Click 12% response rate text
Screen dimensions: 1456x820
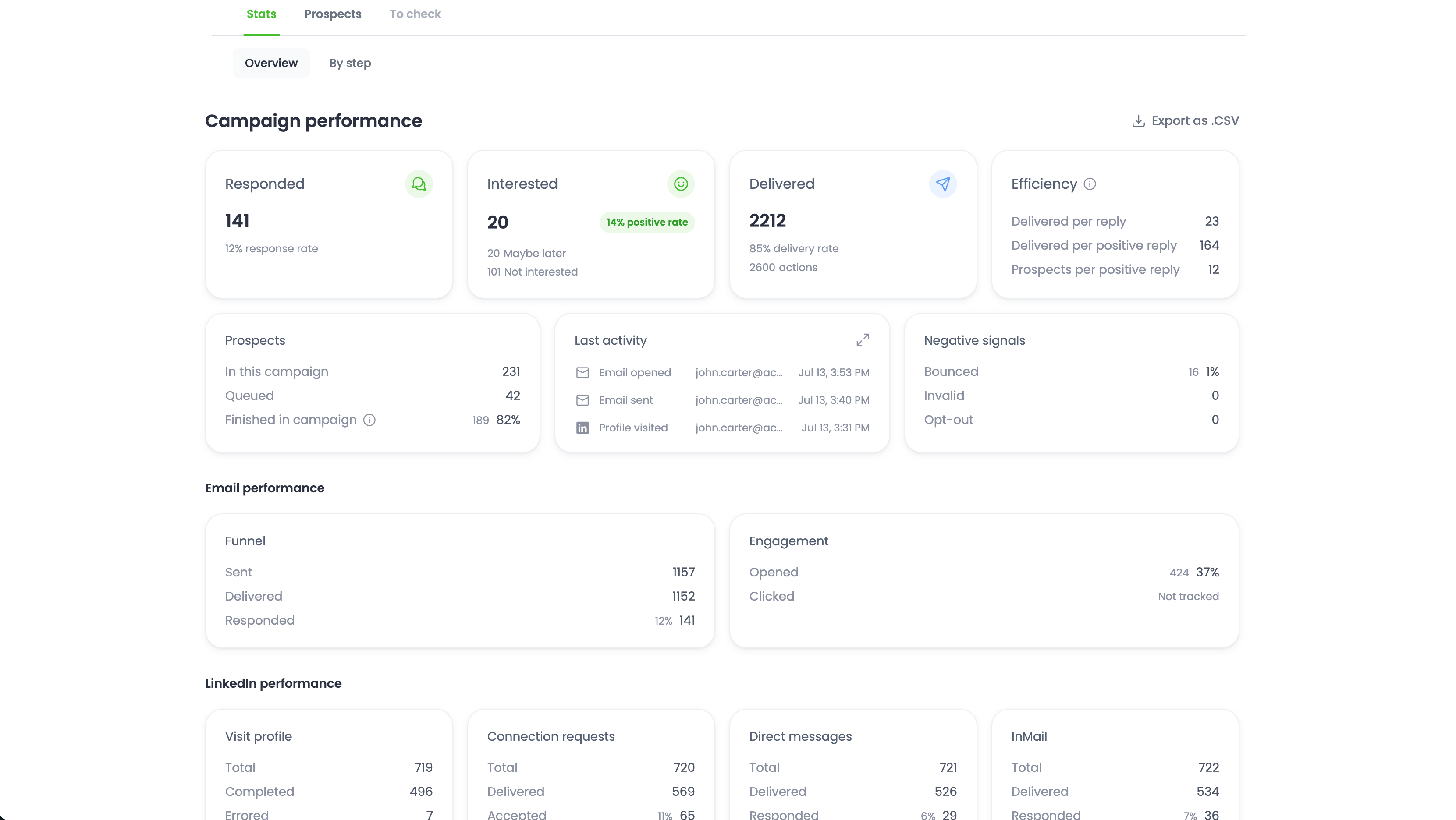point(271,249)
